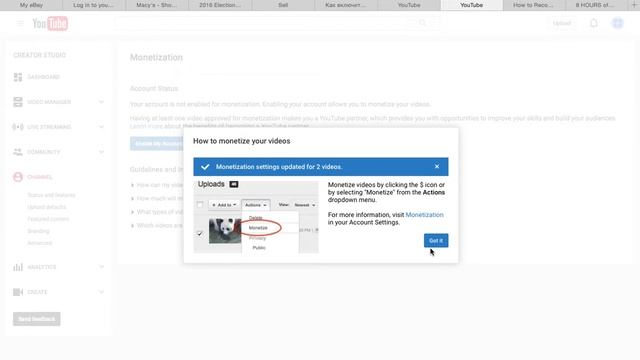Open the account avatar menu
The width and height of the screenshot is (640, 360).
coord(618,23)
